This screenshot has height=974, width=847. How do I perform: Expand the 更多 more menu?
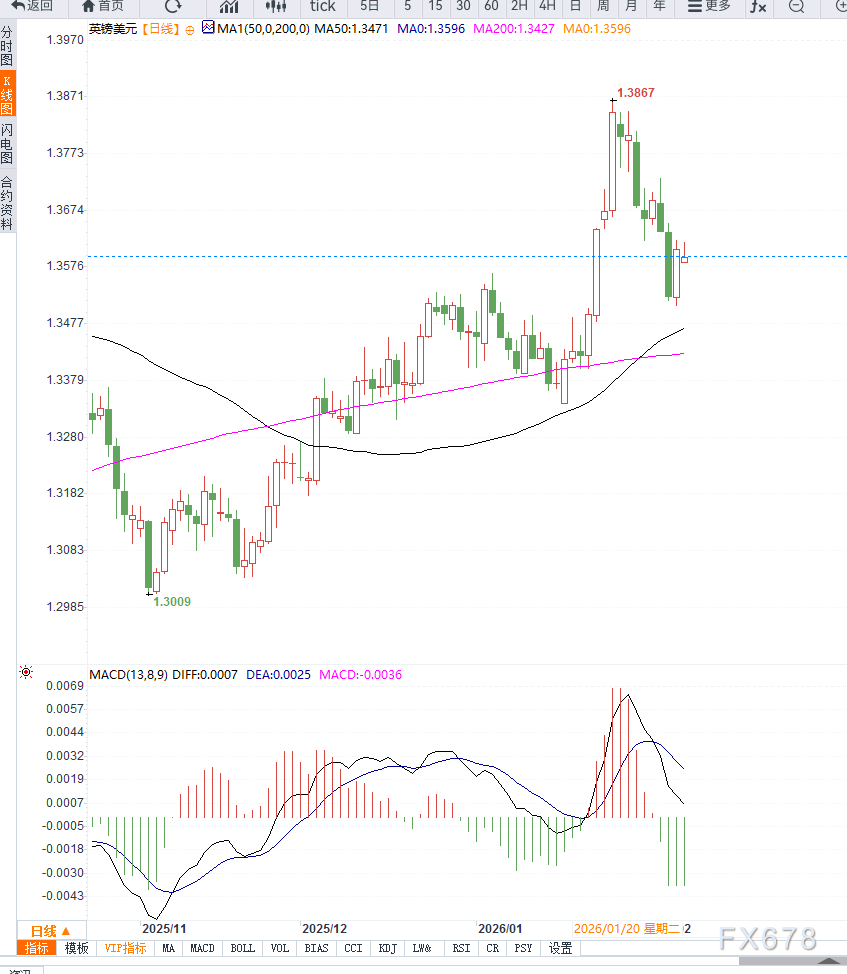coord(709,6)
